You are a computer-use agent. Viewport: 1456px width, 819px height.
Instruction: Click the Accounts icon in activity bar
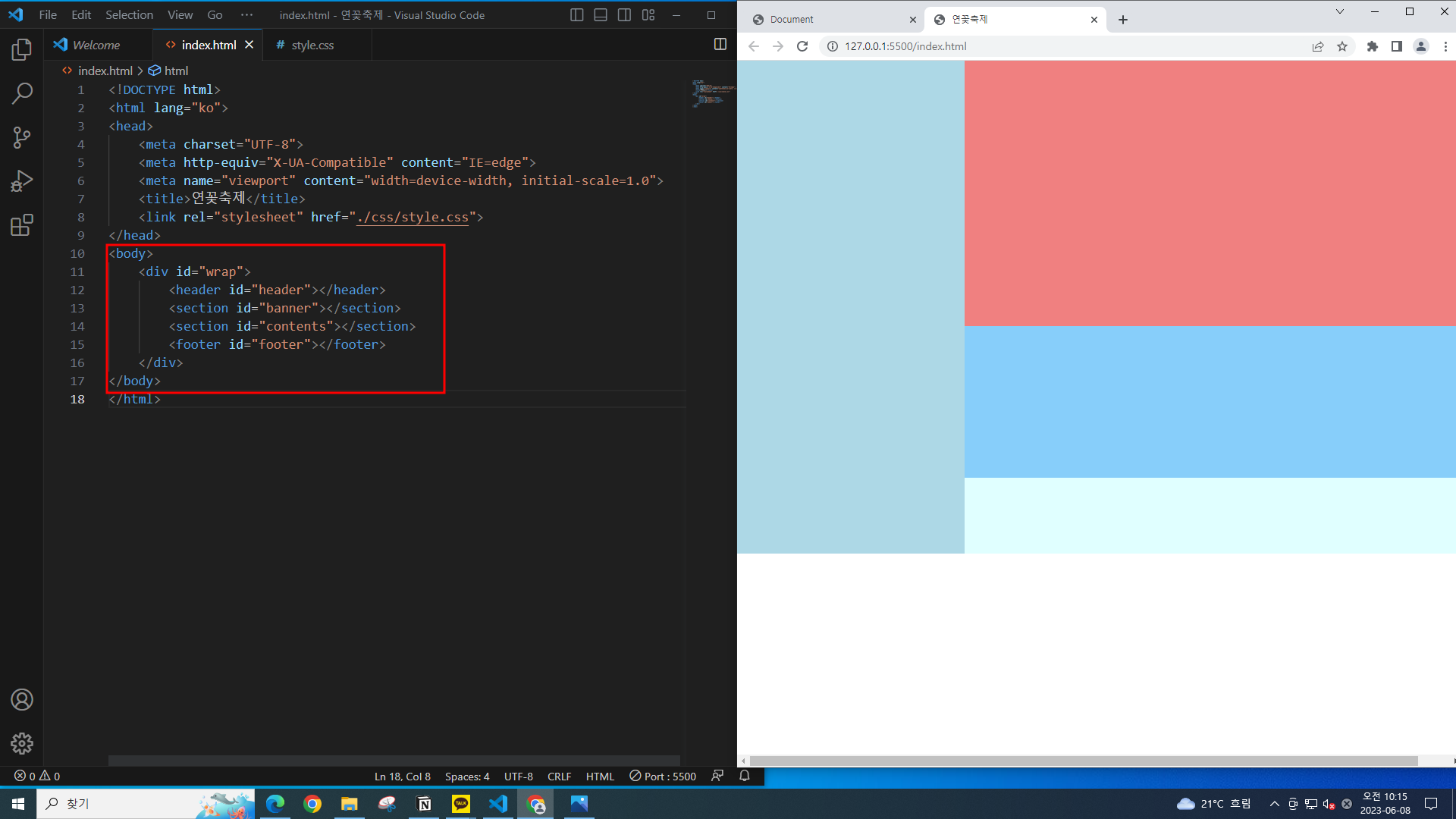coord(22,699)
